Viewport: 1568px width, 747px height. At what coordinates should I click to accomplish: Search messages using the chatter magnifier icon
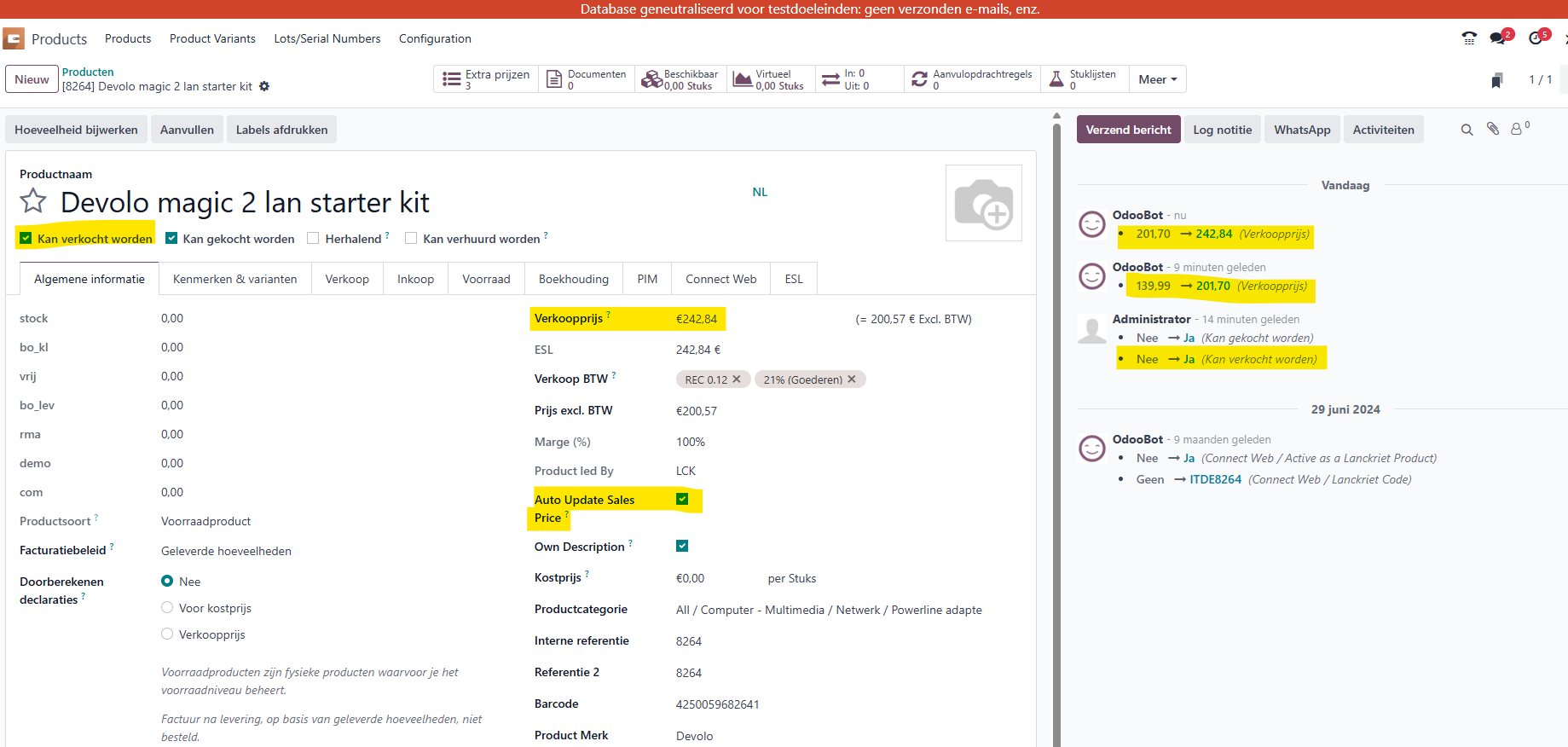pos(1467,130)
